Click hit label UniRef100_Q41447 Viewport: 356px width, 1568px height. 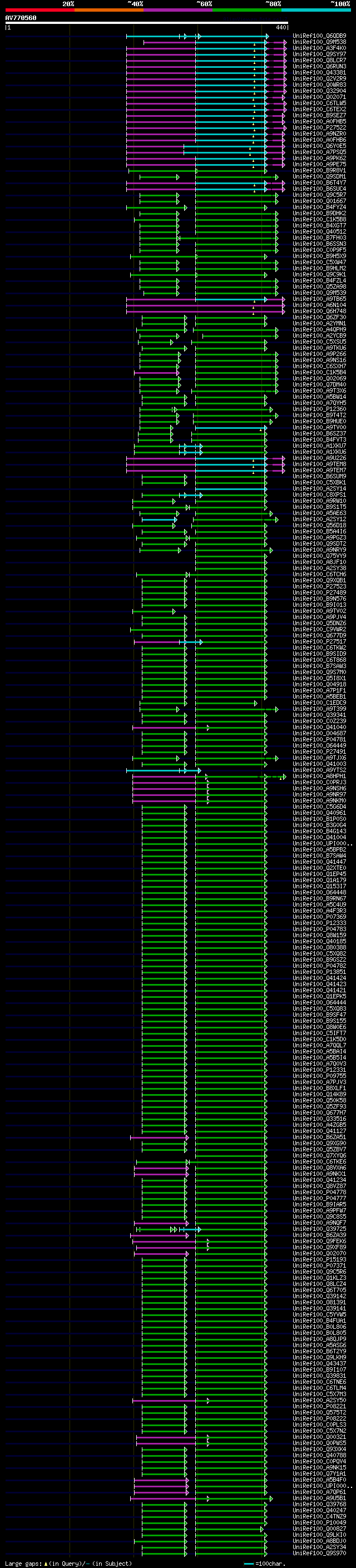(x=319, y=862)
